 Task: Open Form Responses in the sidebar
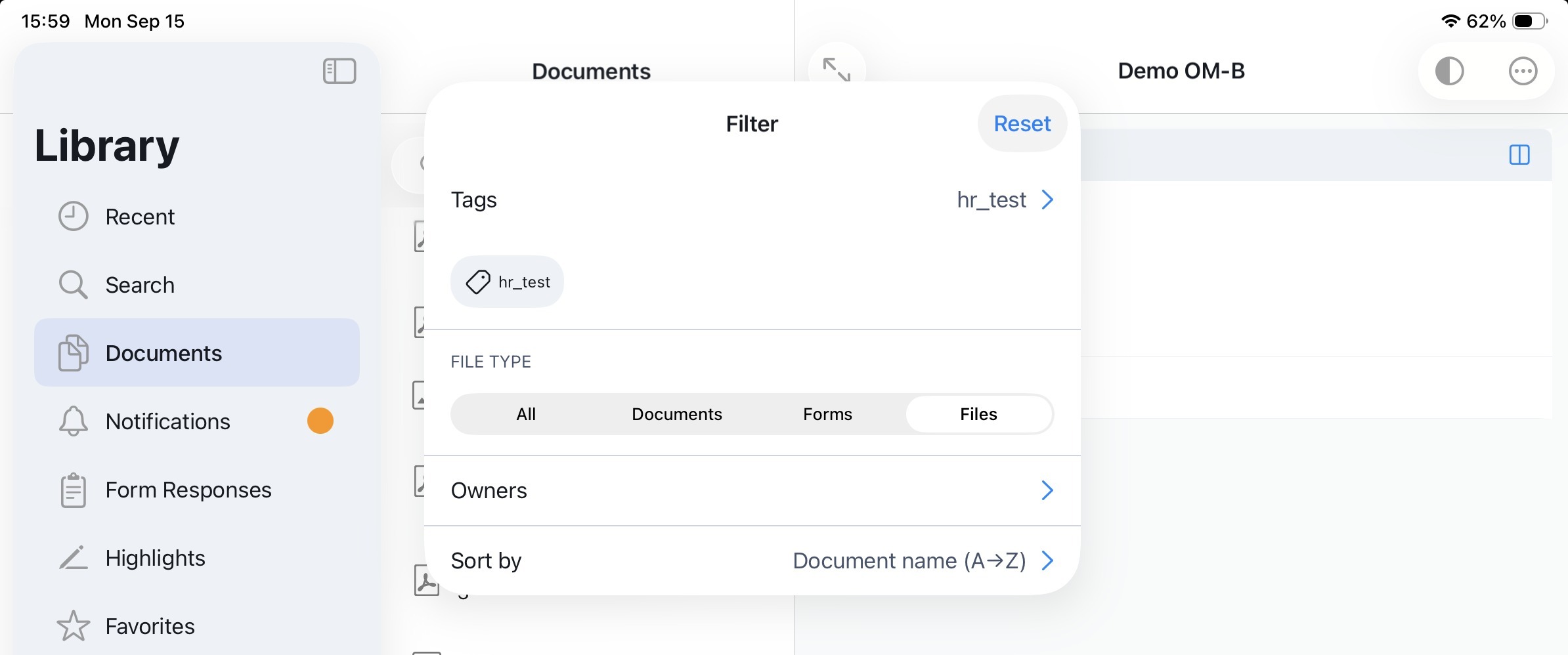pyautogui.click(x=197, y=490)
